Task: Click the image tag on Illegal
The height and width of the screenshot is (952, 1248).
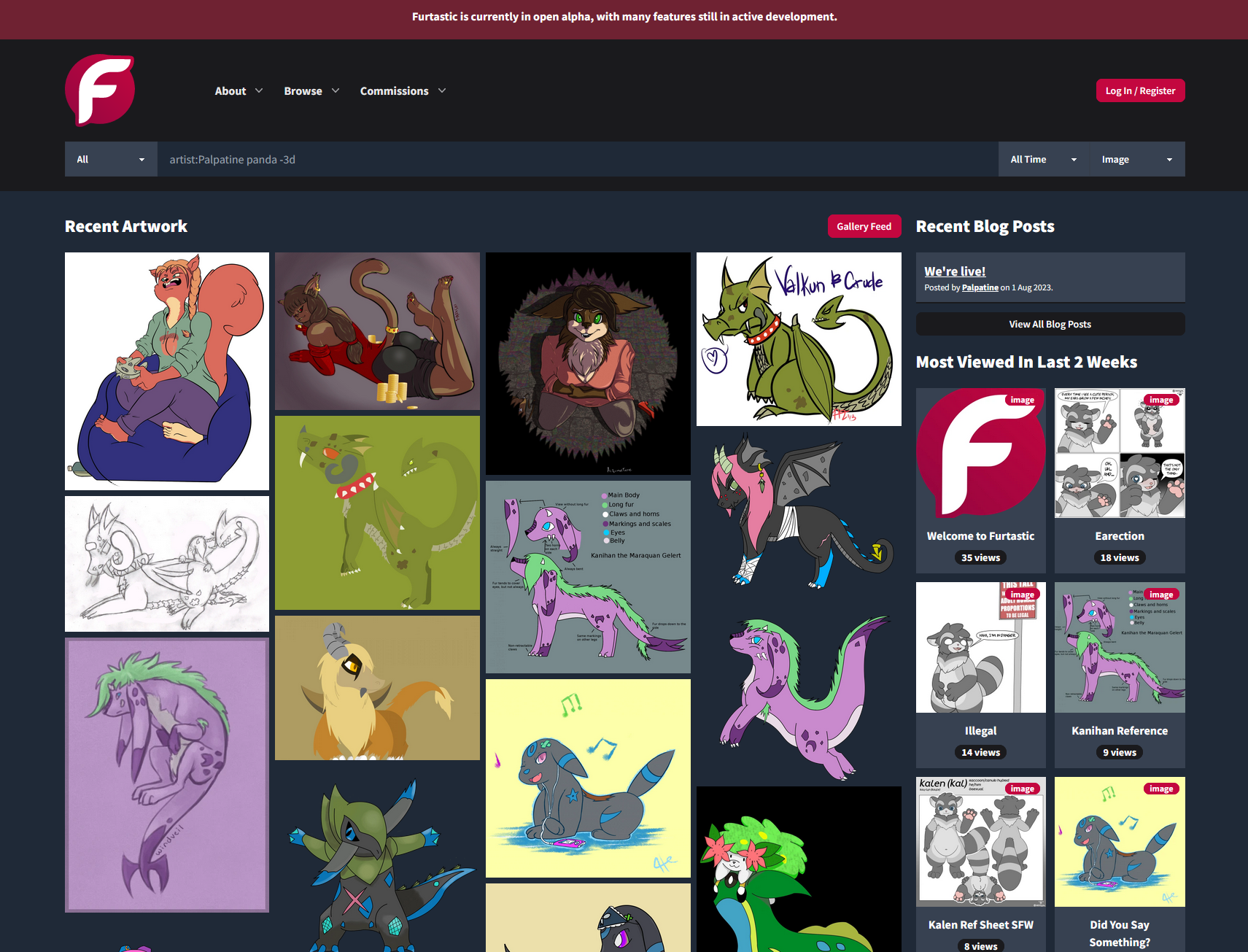Action: pyautogui.click(x=1023, y=595)
